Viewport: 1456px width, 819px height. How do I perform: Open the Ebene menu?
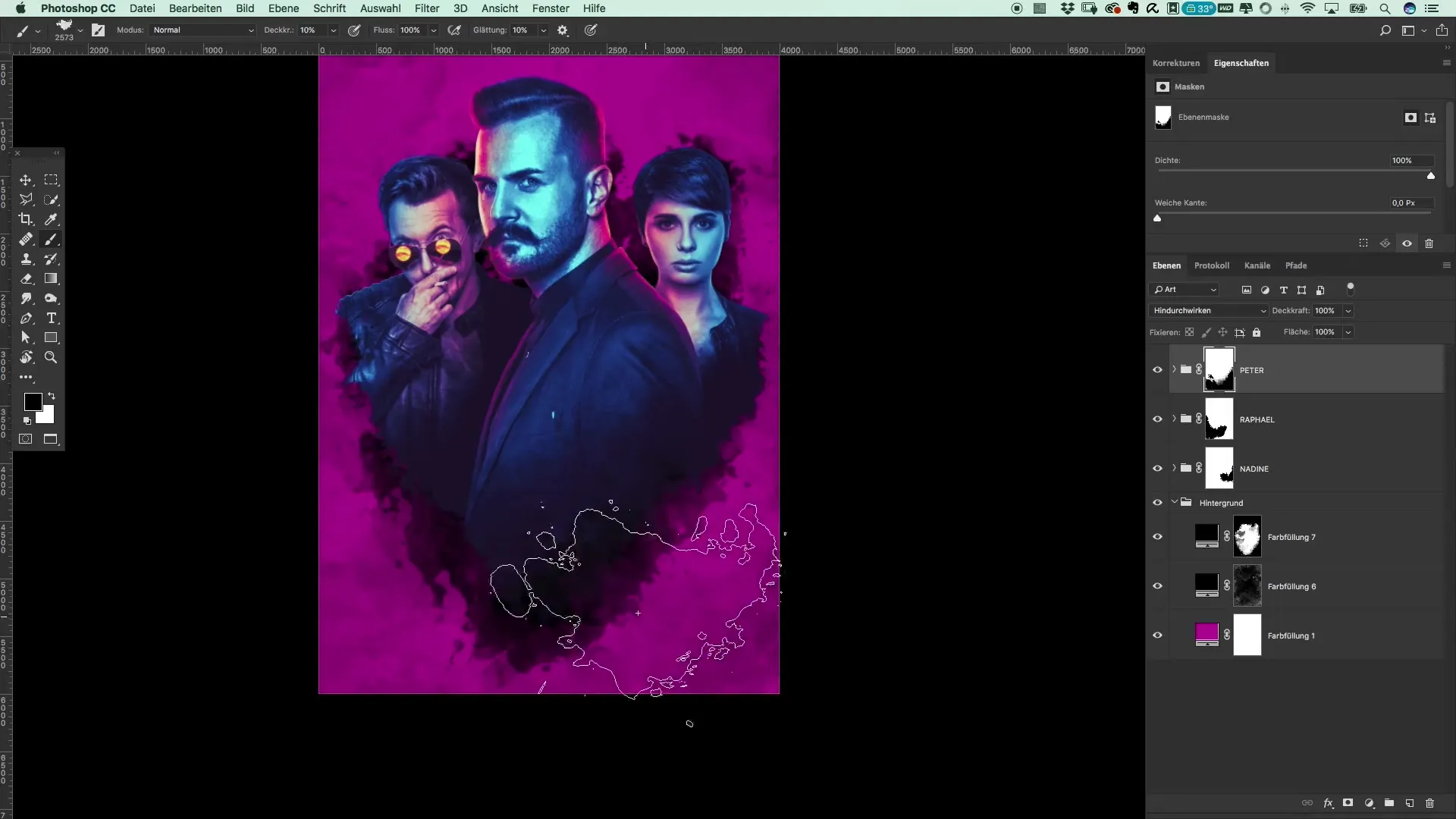(x=284, y=8)
